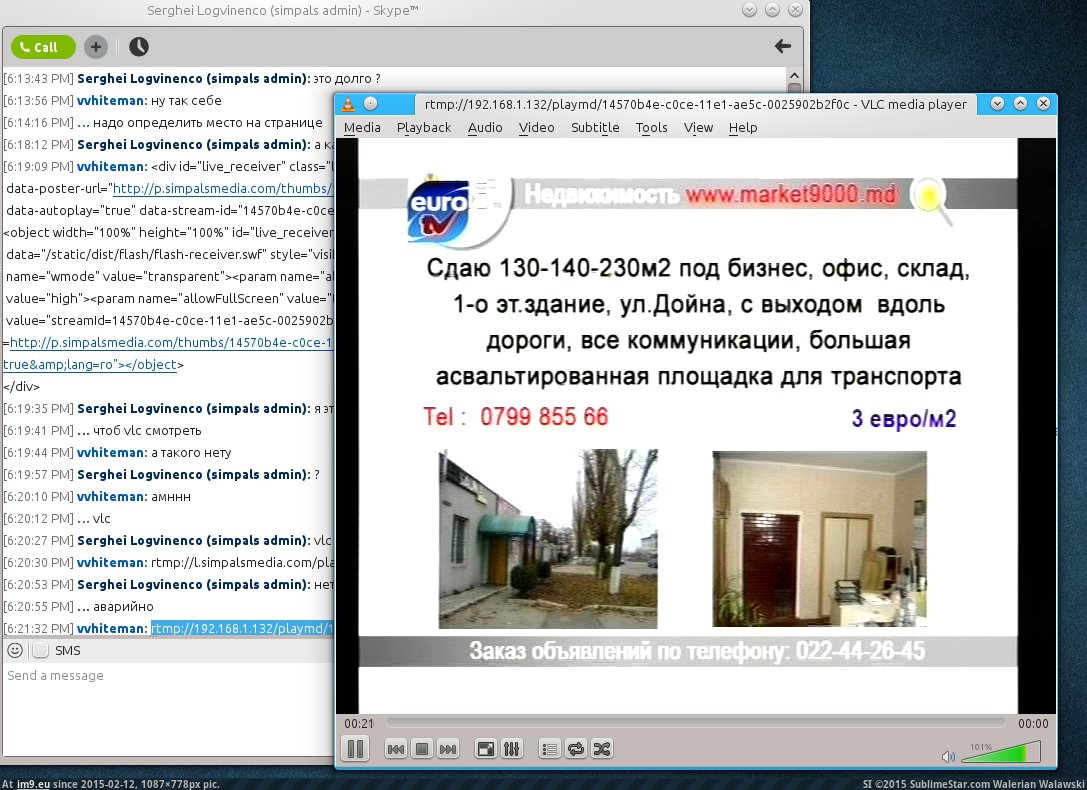Stop the VLC playback
The height and width of the screenshot is (790, 1087).
click(422, 749)
